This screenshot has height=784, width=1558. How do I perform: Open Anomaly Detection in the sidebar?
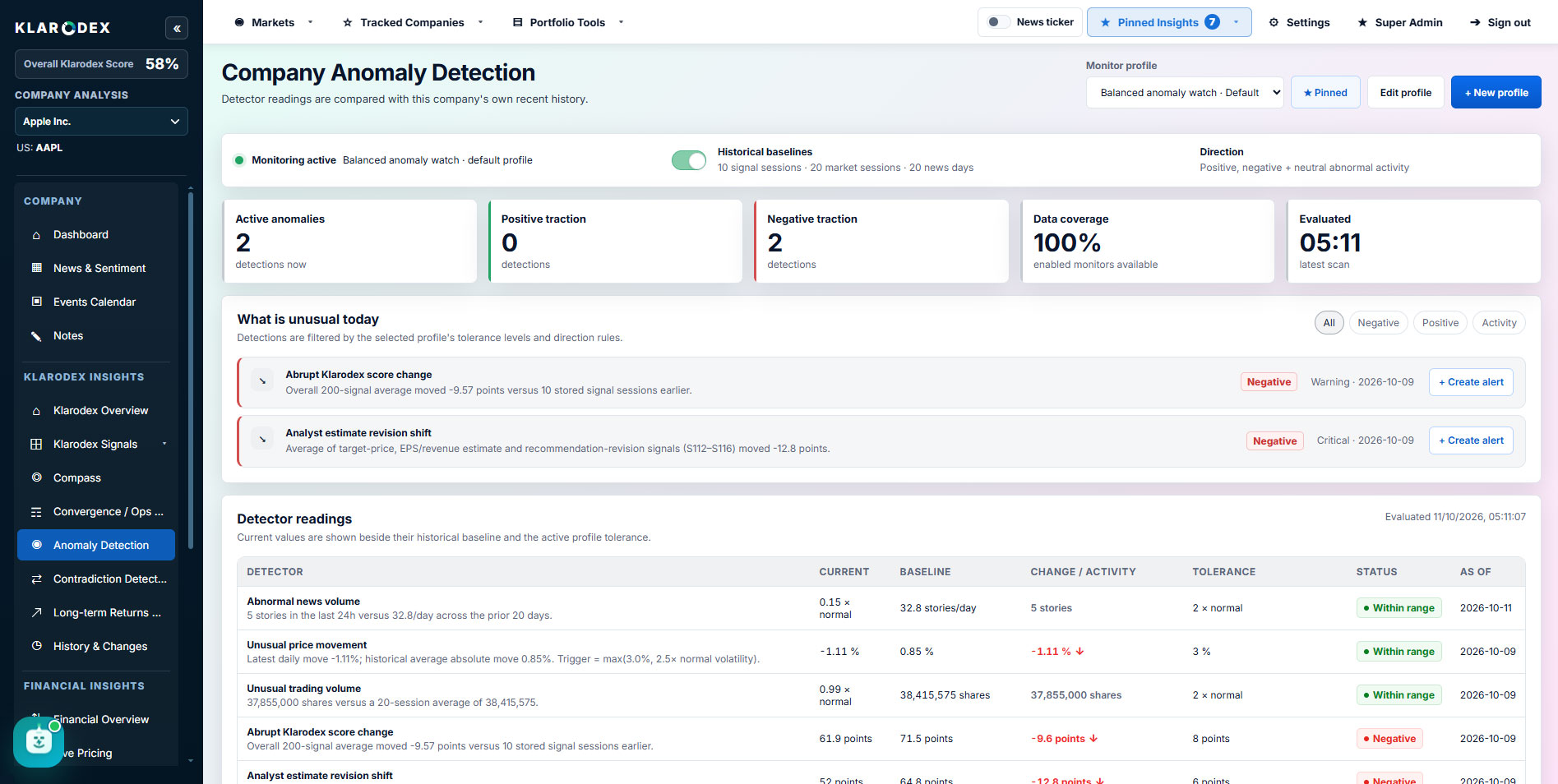pyautogui.click(x=96, y=545)
